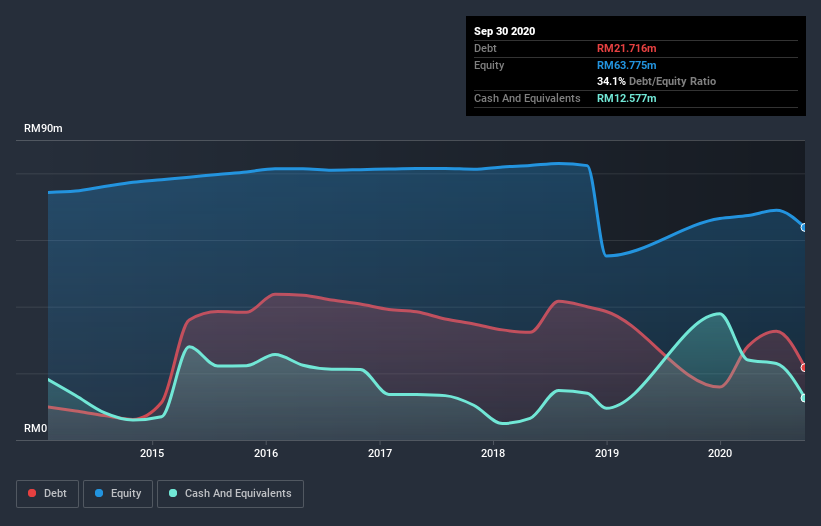Click the Cash And Equivalents tooltip label

[x=527, y=98]
